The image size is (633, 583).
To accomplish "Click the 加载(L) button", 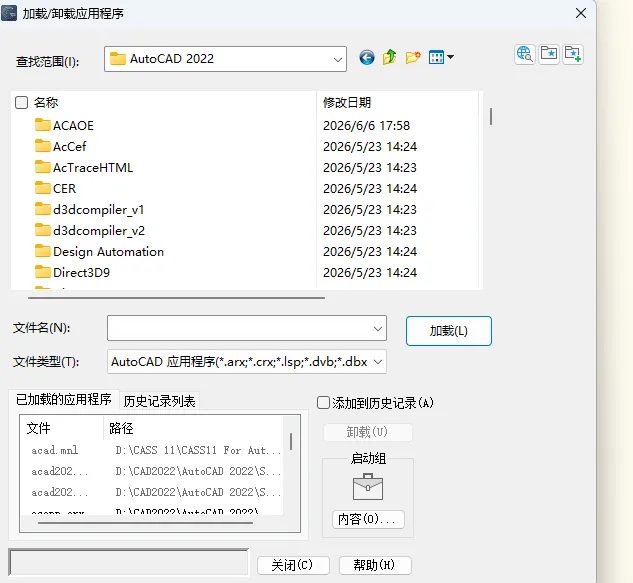I will click(x=449, y=331).
